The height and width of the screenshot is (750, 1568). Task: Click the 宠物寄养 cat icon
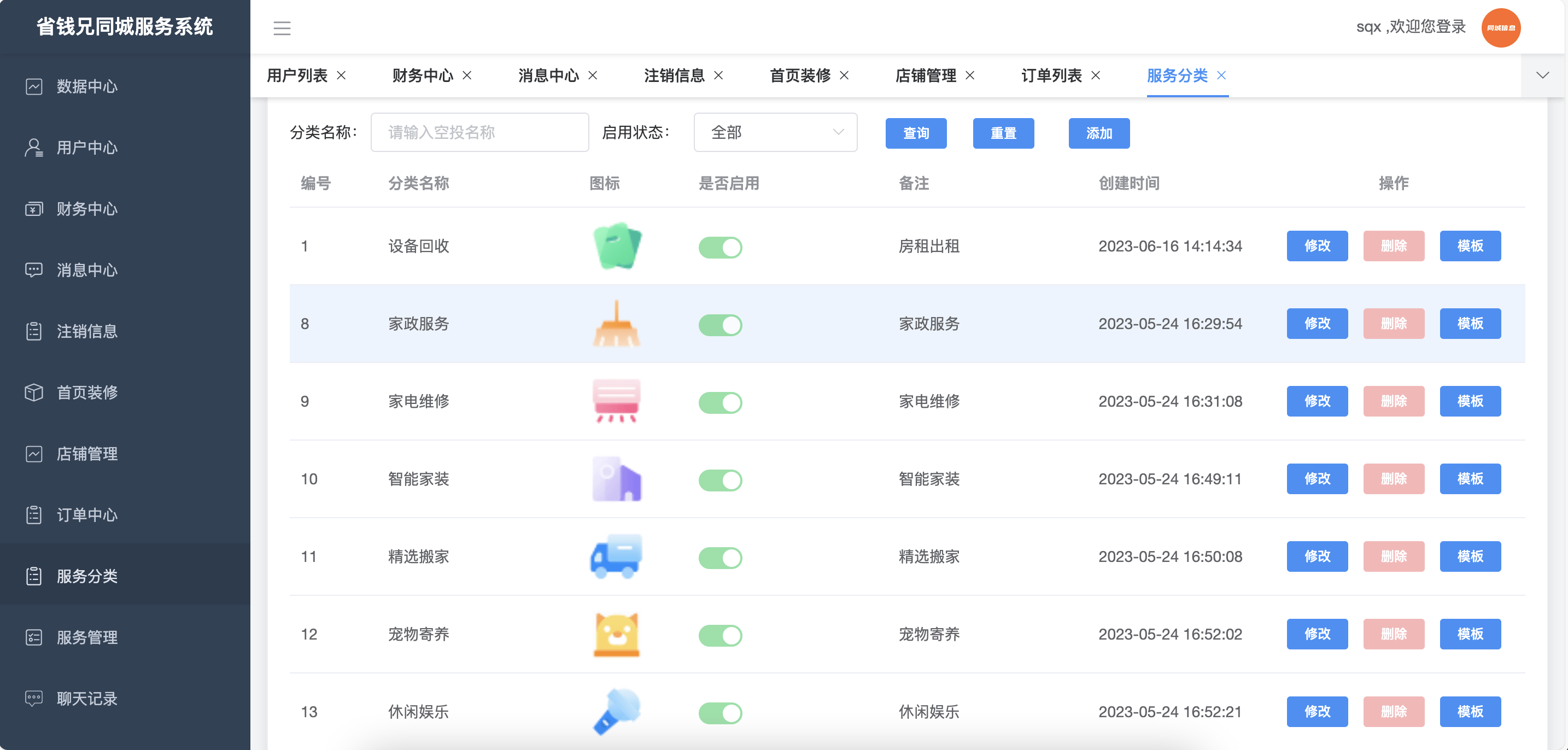pos(617,634)
